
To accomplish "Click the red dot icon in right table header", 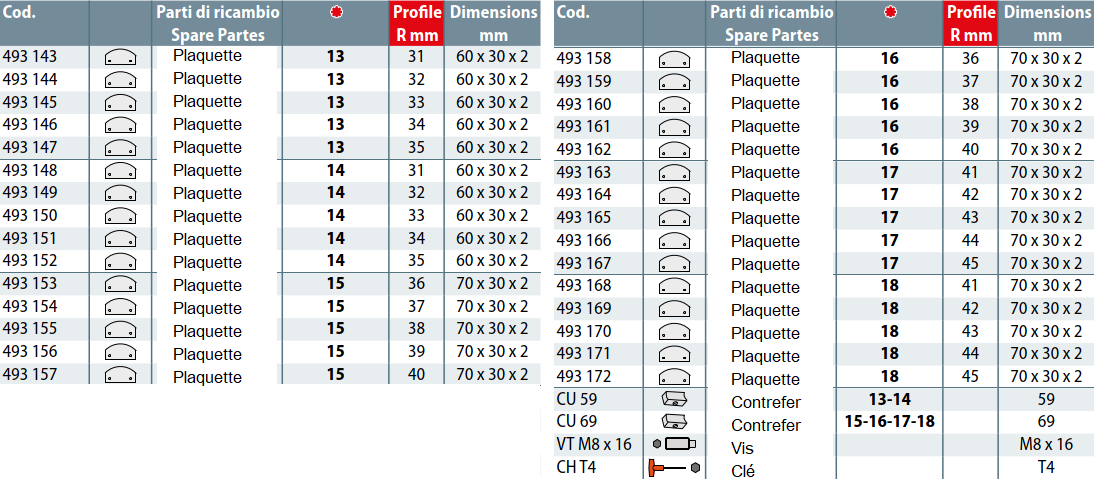I will [890, 13].
